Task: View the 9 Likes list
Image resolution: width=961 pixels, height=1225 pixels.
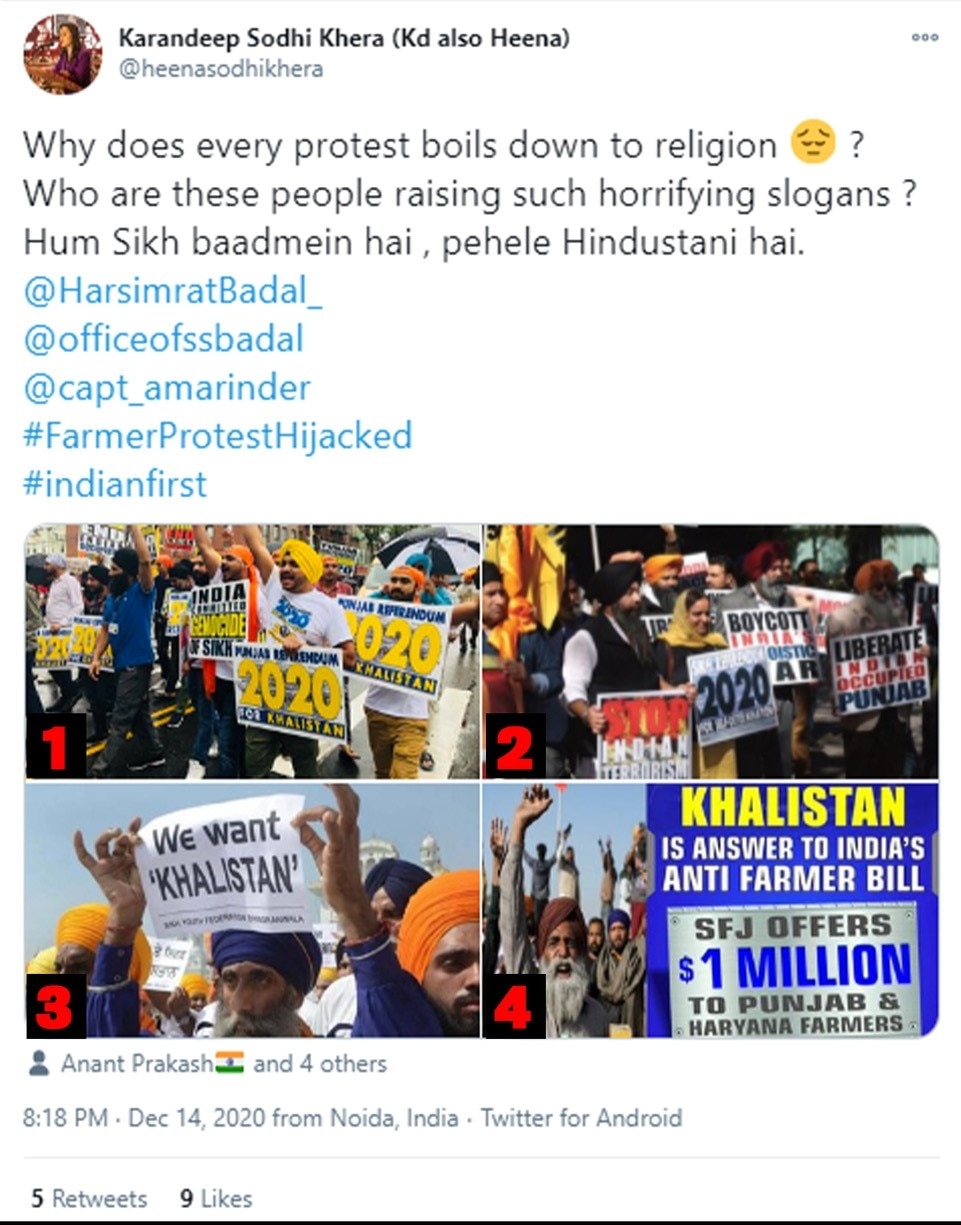Action: (x=216, y=1198)
